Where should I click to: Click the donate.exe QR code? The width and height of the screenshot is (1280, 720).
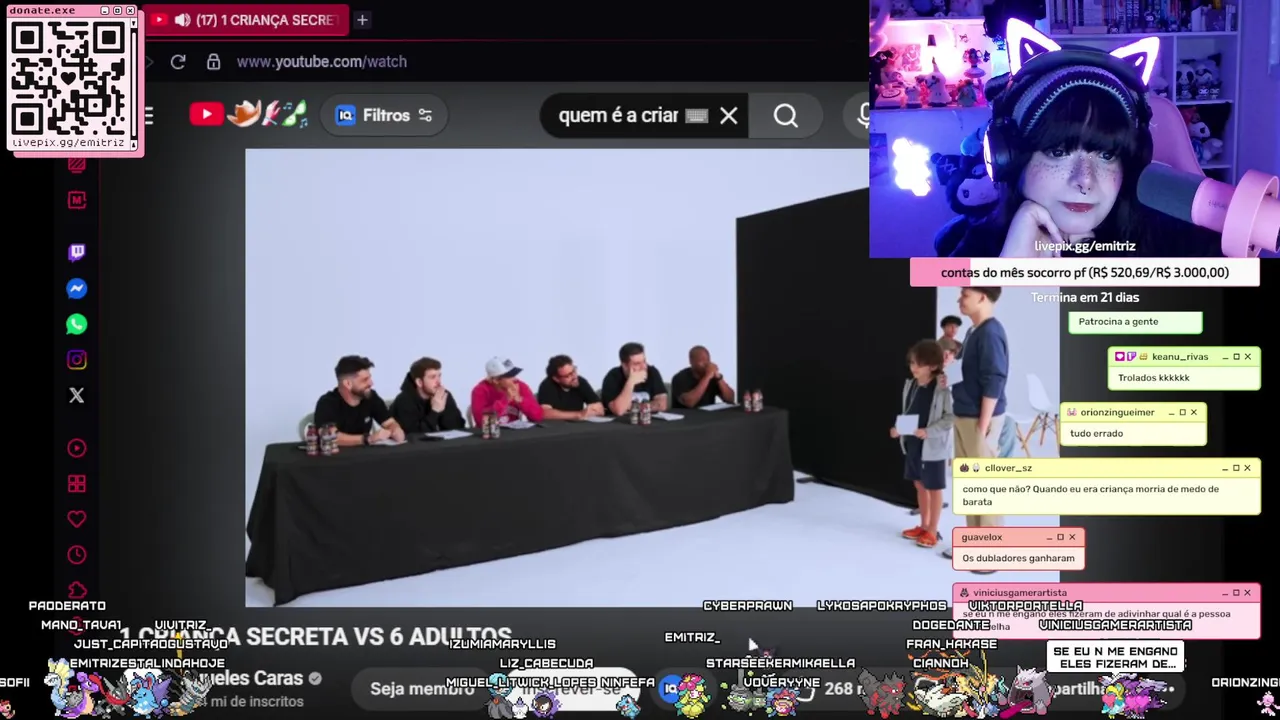click(x=69, y=77)
